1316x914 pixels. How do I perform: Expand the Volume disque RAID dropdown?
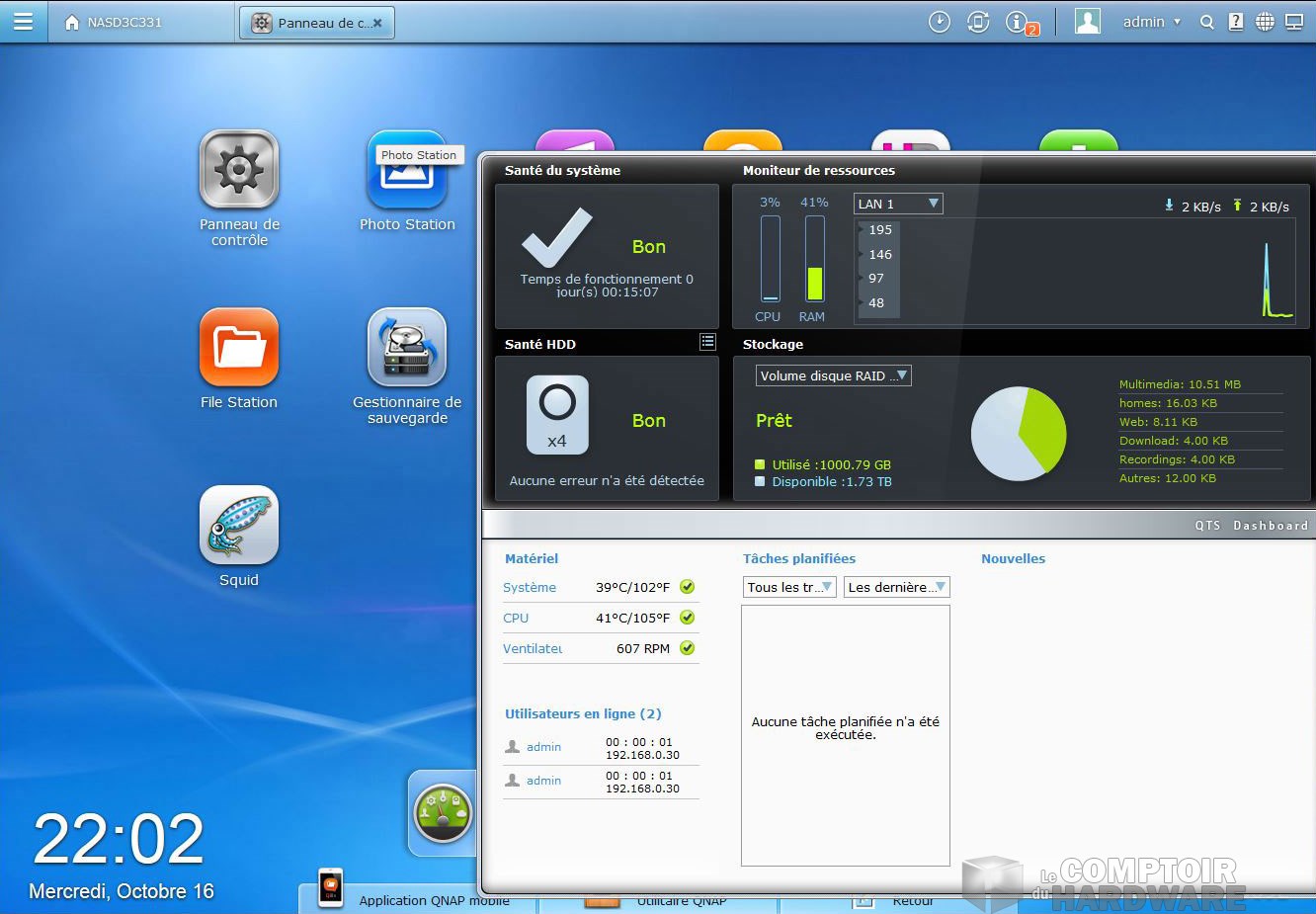[x=833, y=375]
